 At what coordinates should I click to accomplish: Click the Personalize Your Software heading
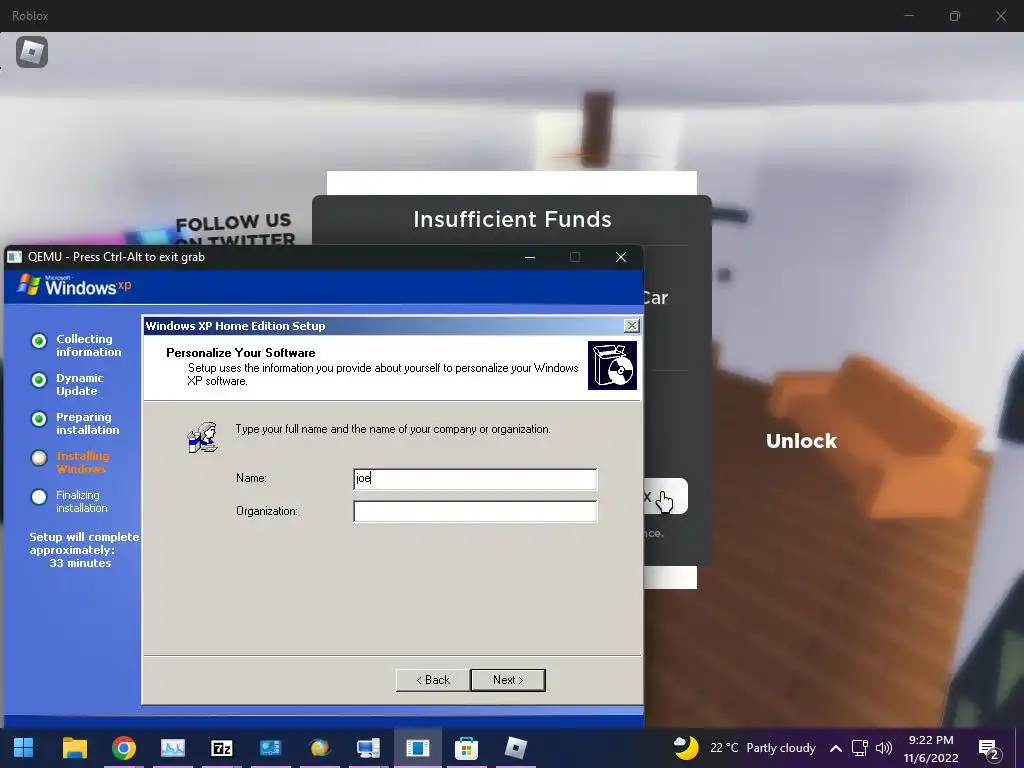(x=240, y=353)
